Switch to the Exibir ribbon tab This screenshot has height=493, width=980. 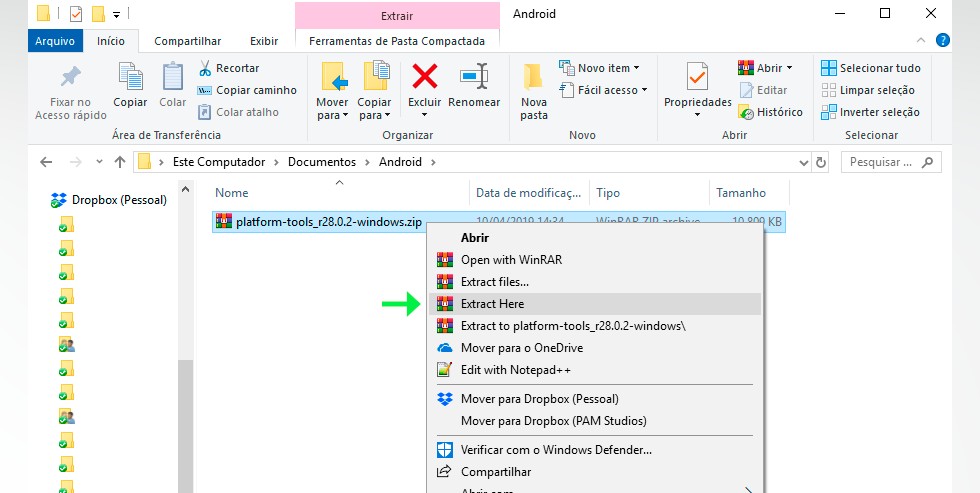[x=264, y=41]
